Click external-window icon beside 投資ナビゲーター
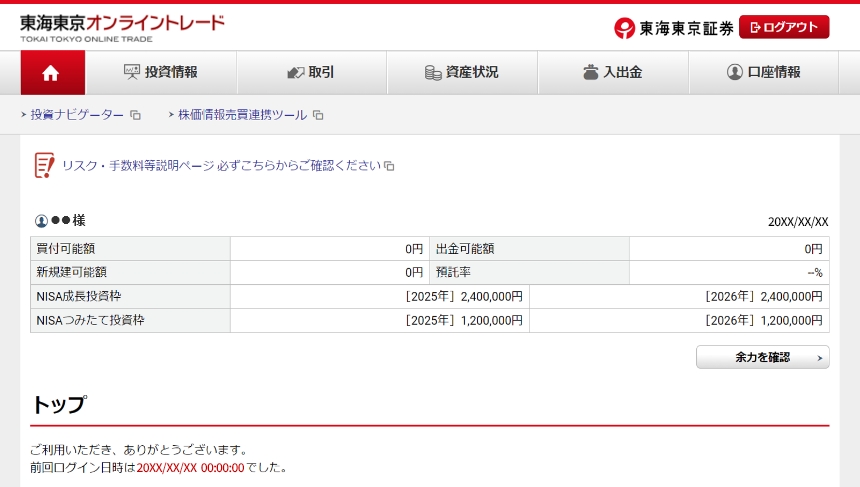 [135, 116]
